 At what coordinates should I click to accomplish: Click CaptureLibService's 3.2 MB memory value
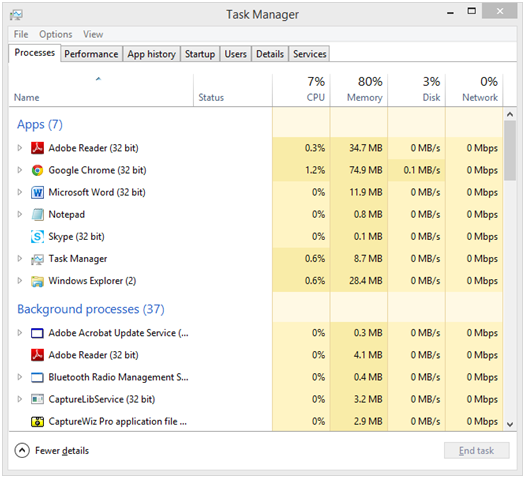pos(368,399)
